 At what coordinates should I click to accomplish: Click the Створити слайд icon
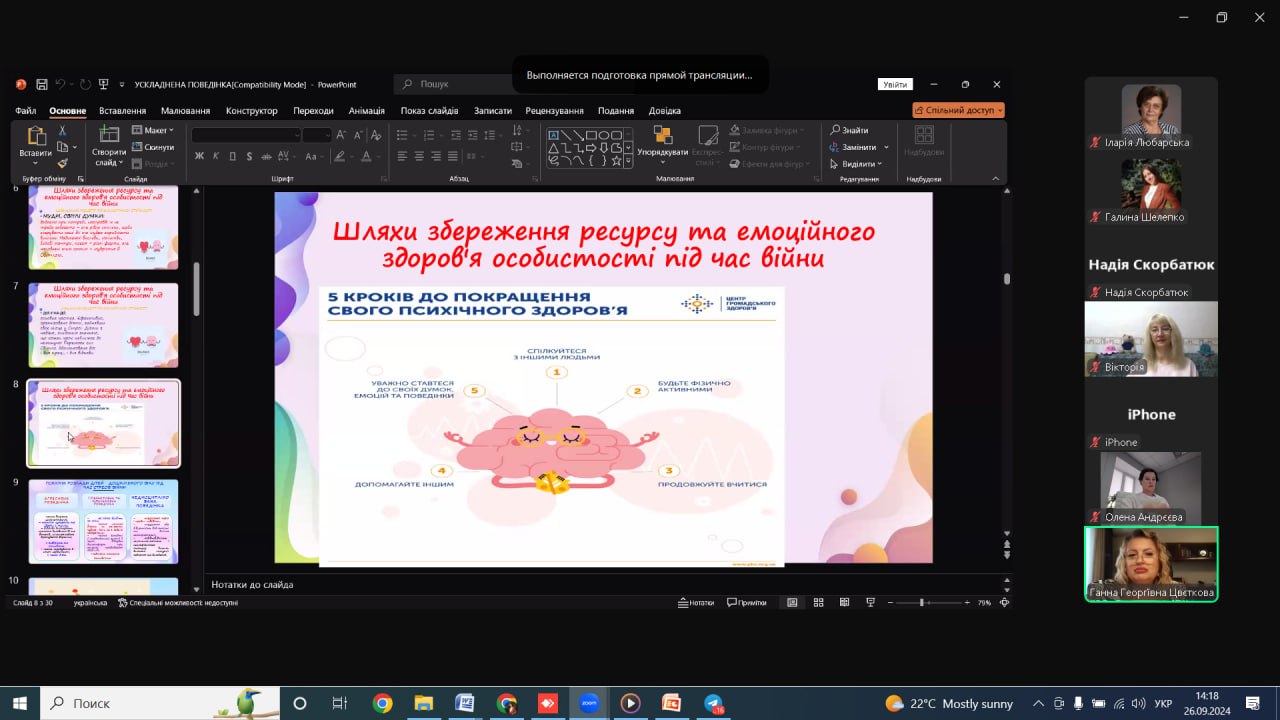(109, 135)
